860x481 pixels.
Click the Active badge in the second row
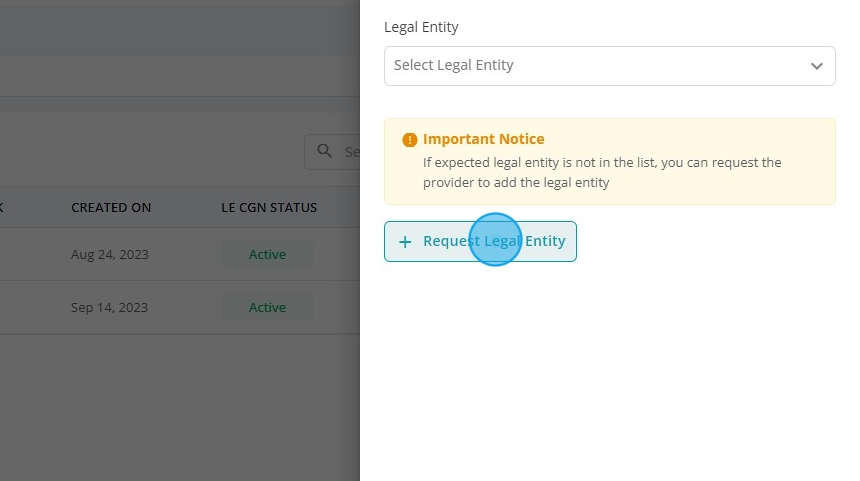[x=268, y=307]
